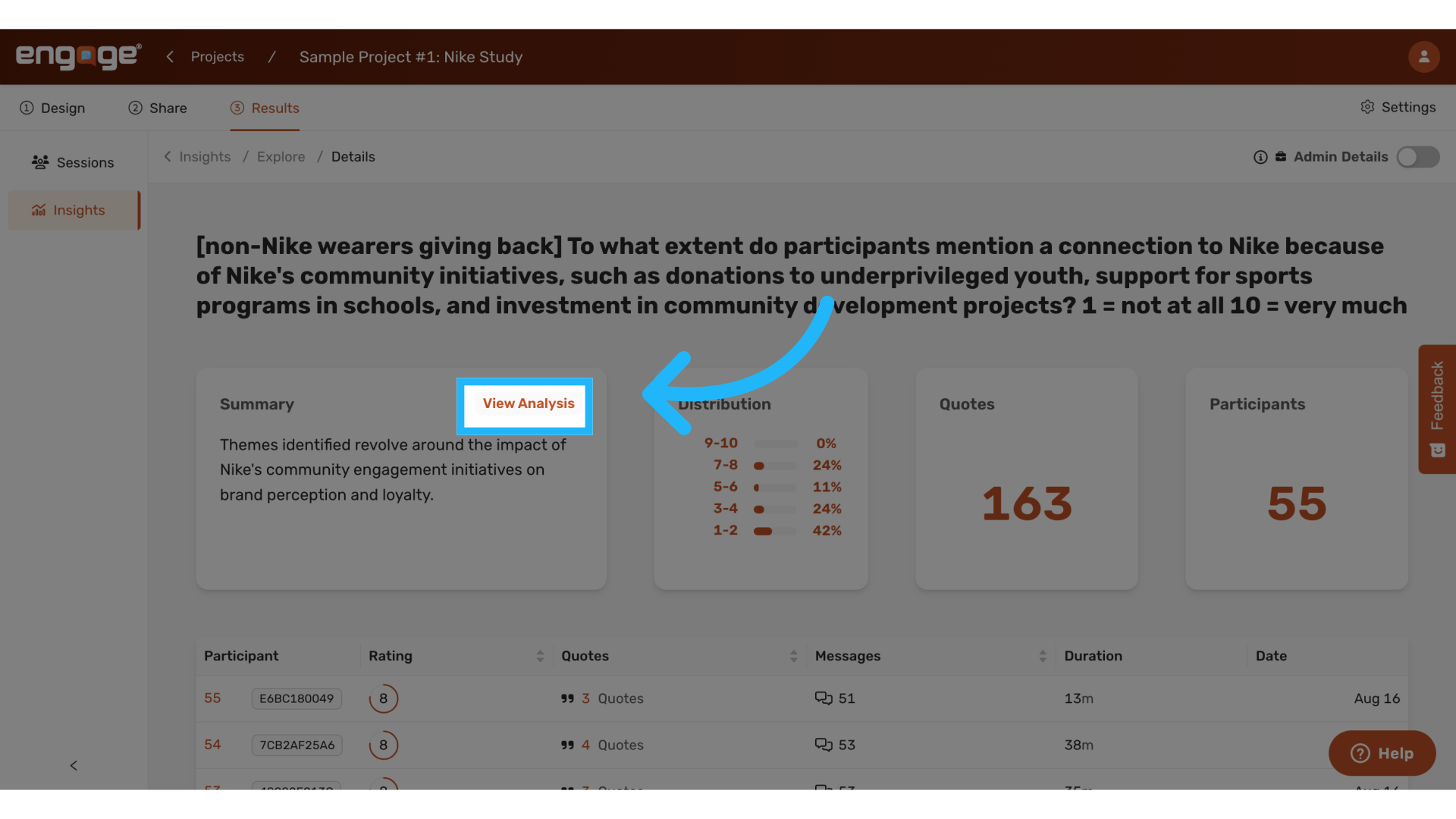1456x819 pixels.
Task: Sort table by Rating column arrows
Action: point(540,656)
